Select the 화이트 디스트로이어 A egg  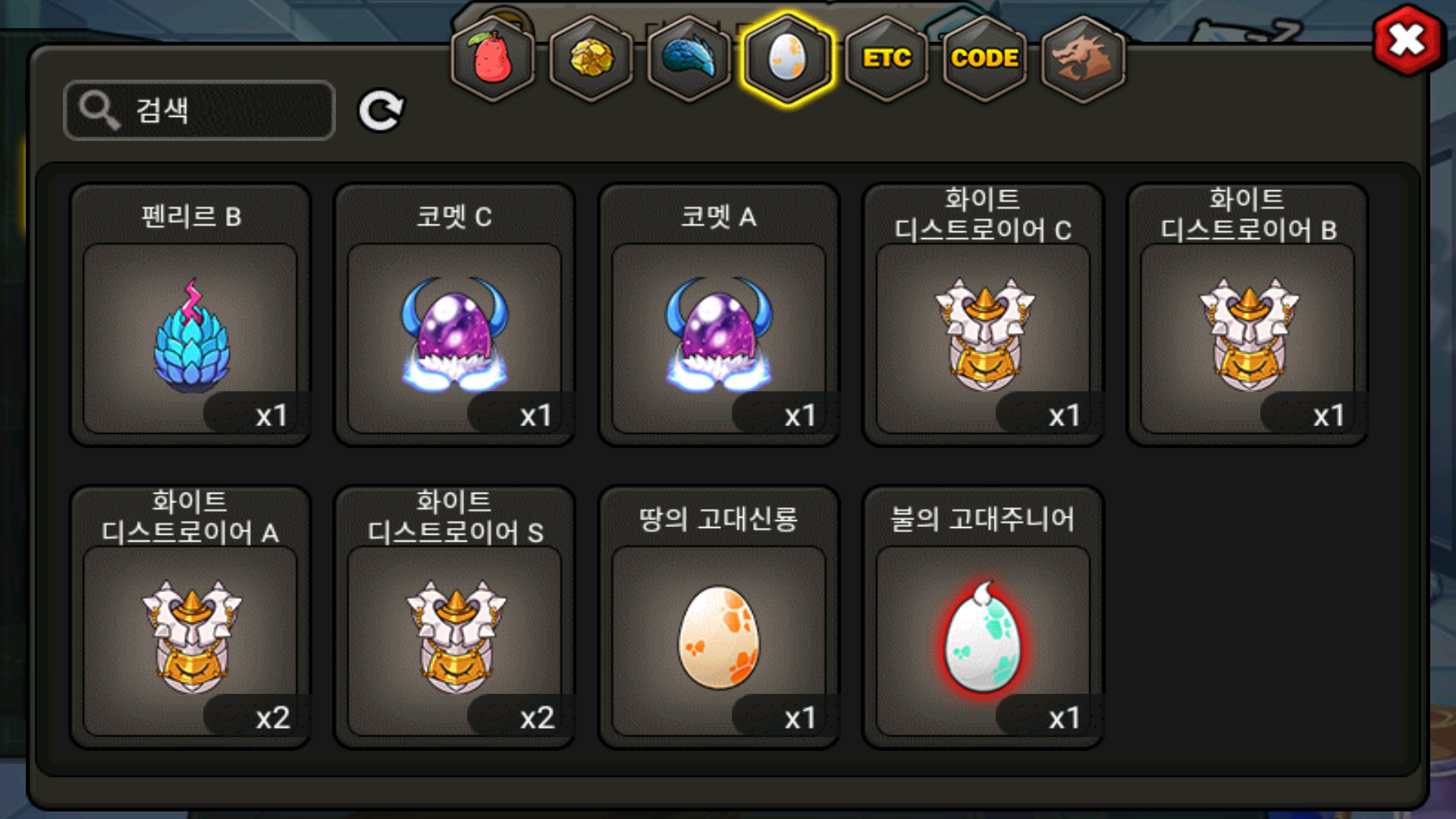pyautogui.click(x=190, y=617)
